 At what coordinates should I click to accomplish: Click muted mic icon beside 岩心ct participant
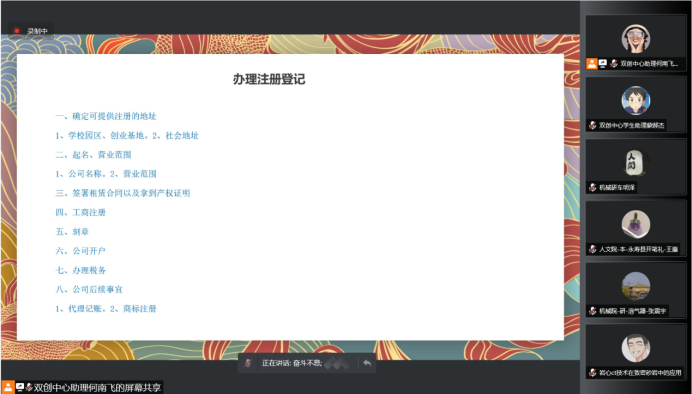coord(593,373)
